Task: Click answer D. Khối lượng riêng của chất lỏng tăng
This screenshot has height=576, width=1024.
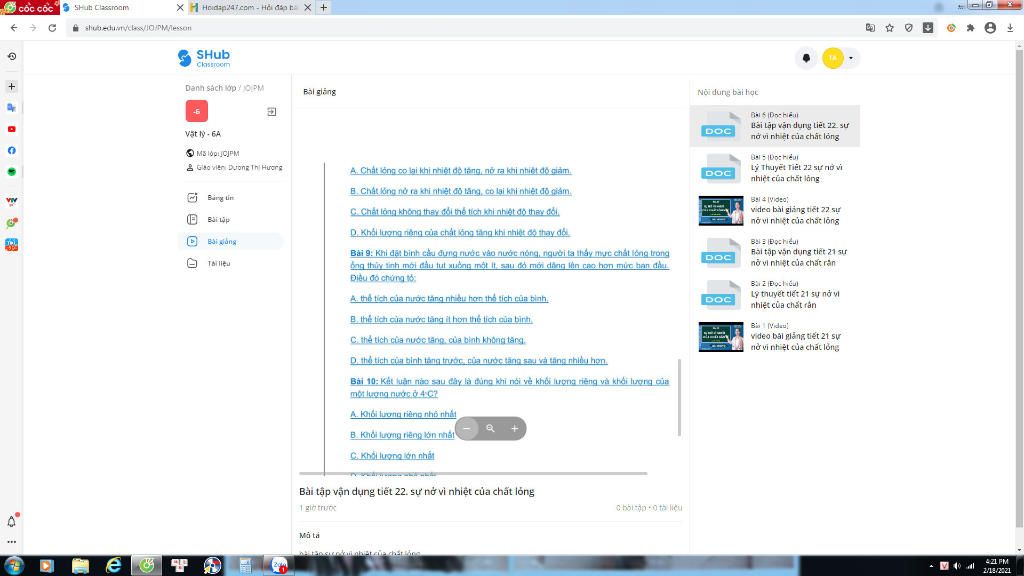Action: click(460, 232)
